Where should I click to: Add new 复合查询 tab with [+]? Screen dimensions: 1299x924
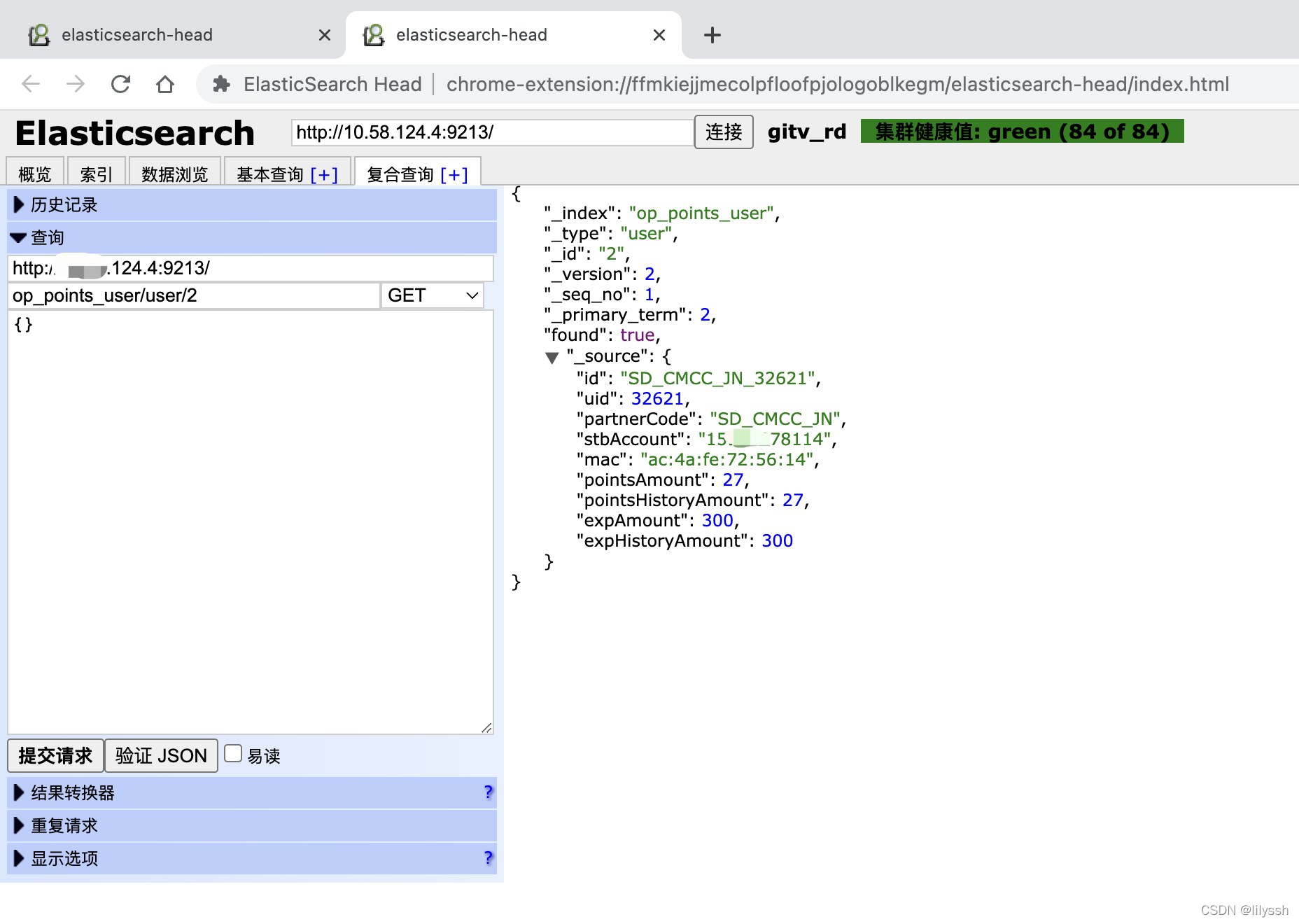click(454, 174)
